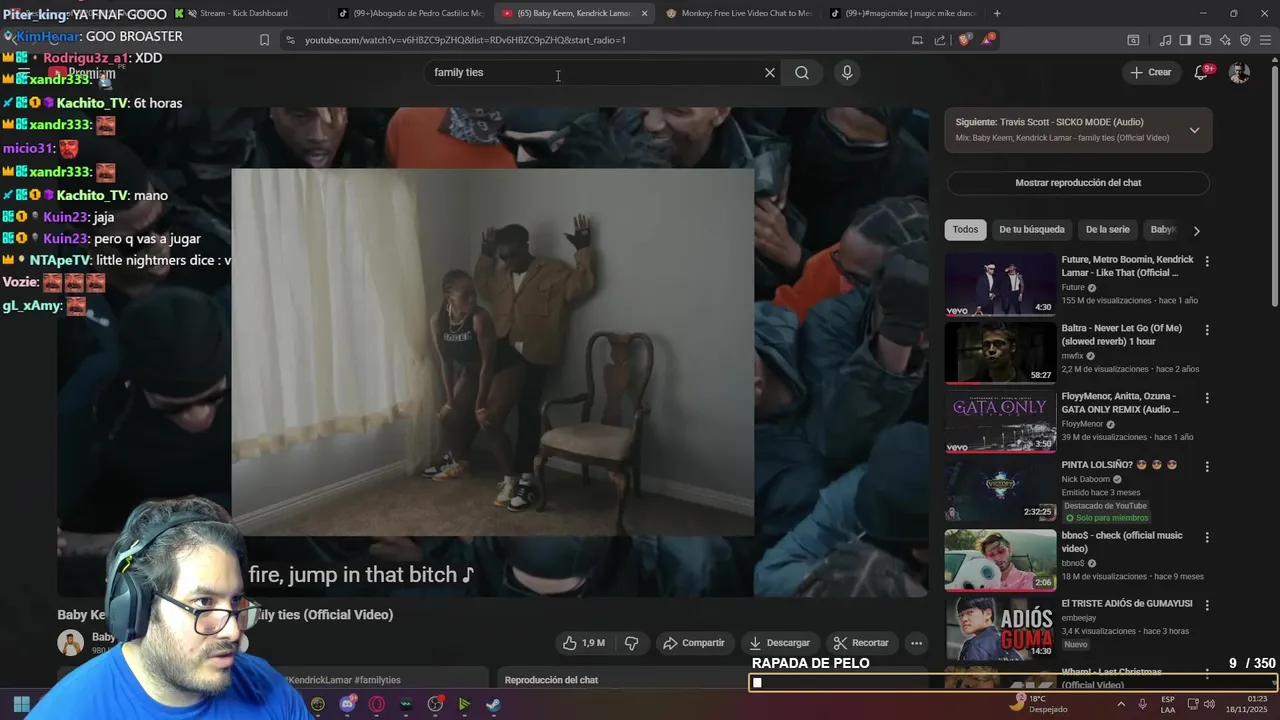Click the cast screen icon in address bar
The width and height of the screenshot is (1280, 720).
click(917, 40)
